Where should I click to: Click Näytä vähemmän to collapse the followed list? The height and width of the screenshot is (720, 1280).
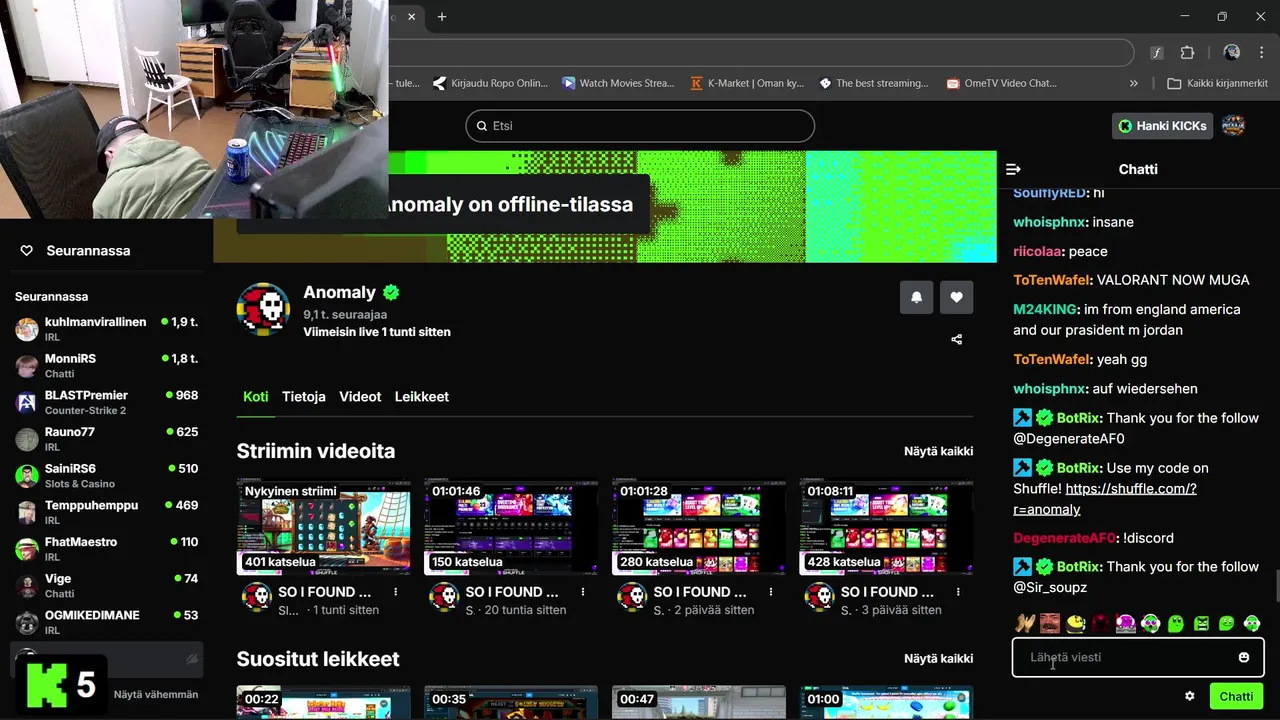coord(156,694)
